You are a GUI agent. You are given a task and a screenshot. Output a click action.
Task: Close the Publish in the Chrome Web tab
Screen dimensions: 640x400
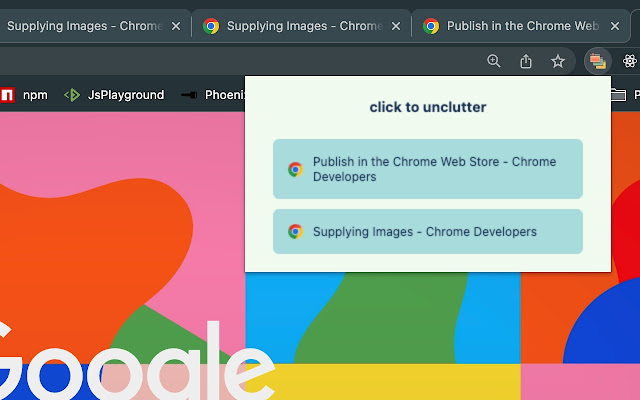coord(615,26)
